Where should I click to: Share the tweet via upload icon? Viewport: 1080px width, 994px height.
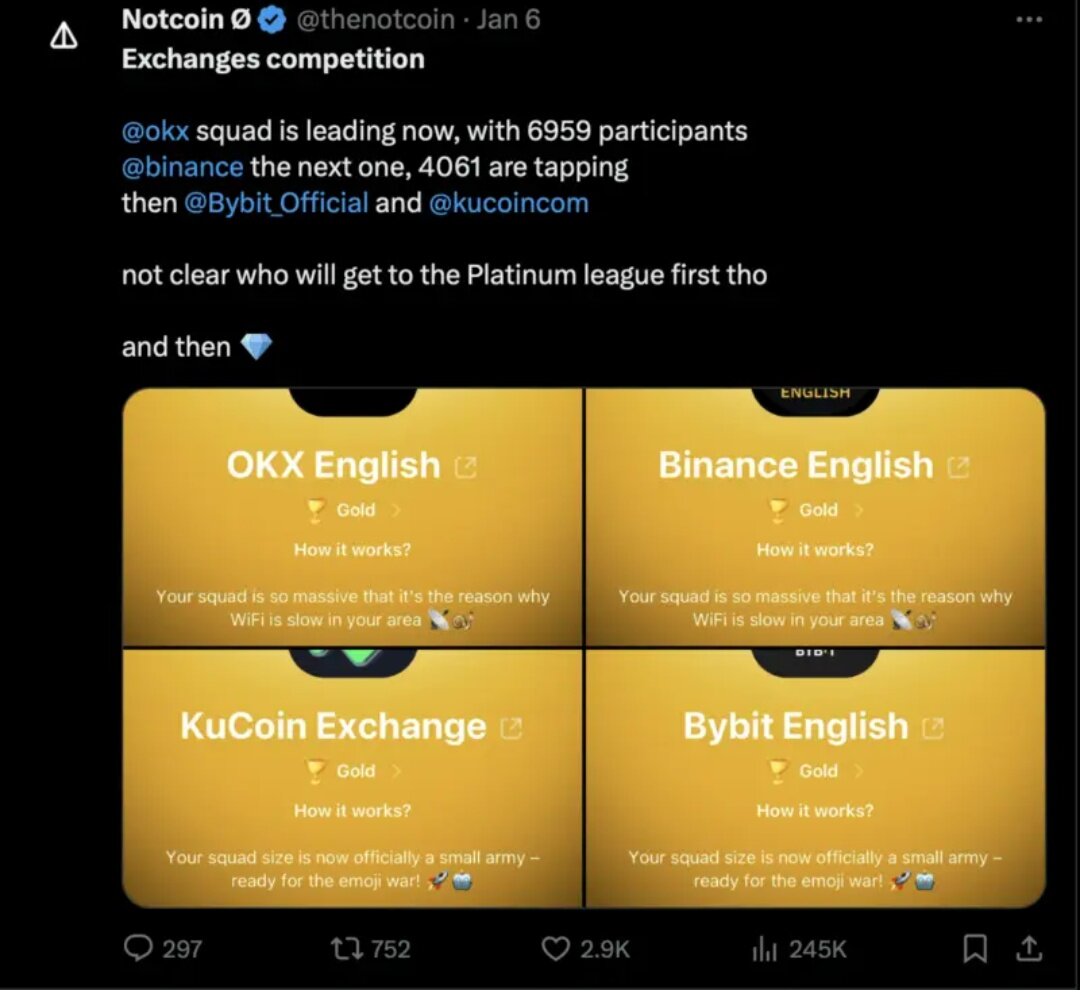tap(1031, 948)
